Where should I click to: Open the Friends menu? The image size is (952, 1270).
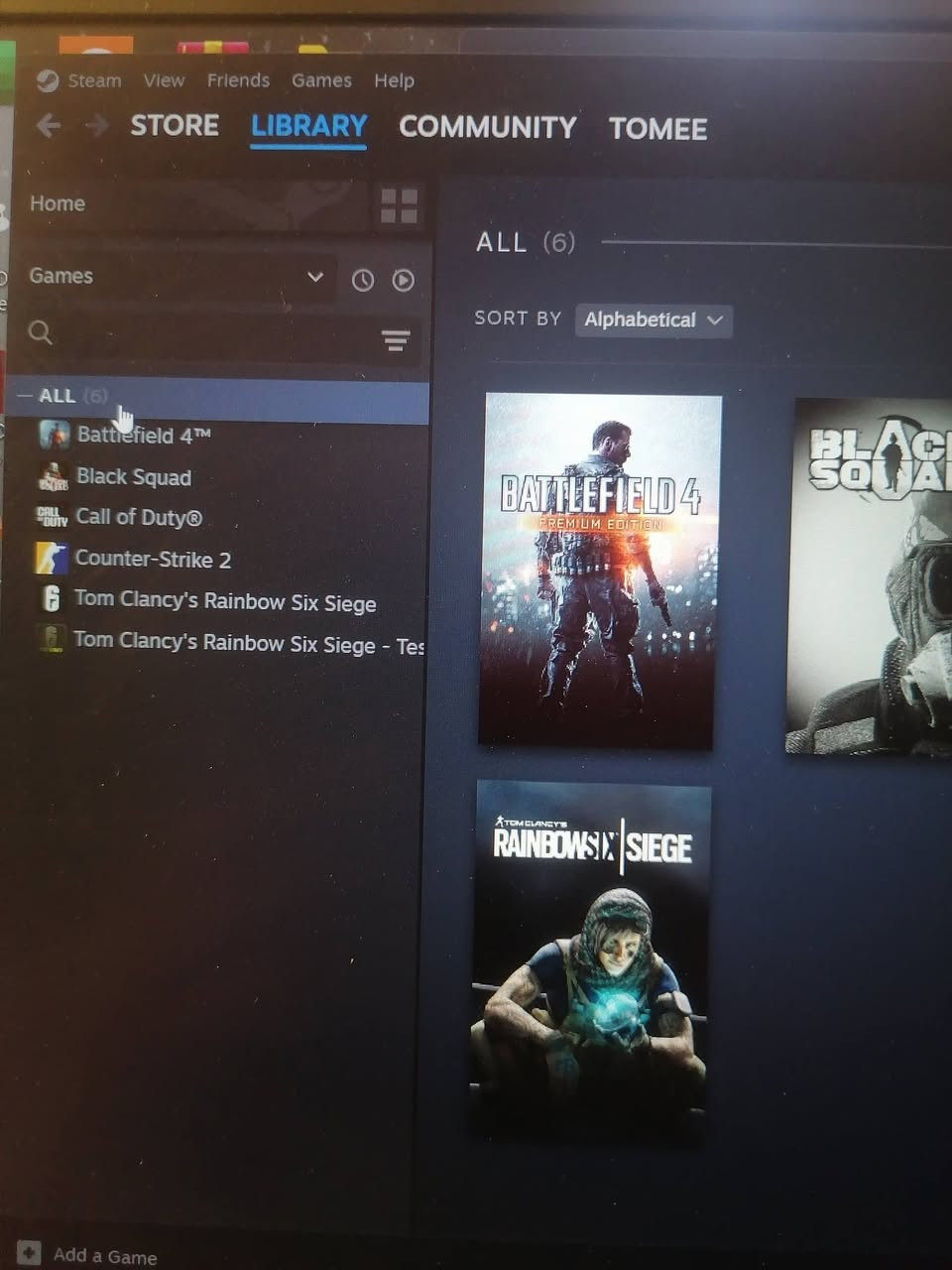238,80
